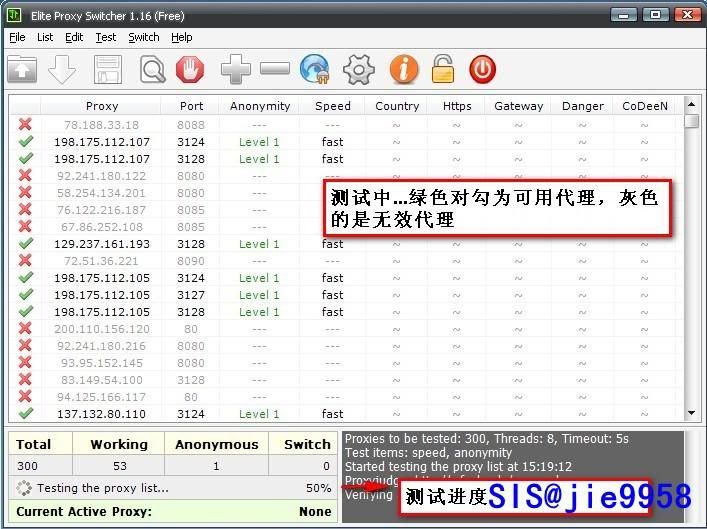Click the download proxy list arrow icon

pyautogui.click(x=62, y=69)
